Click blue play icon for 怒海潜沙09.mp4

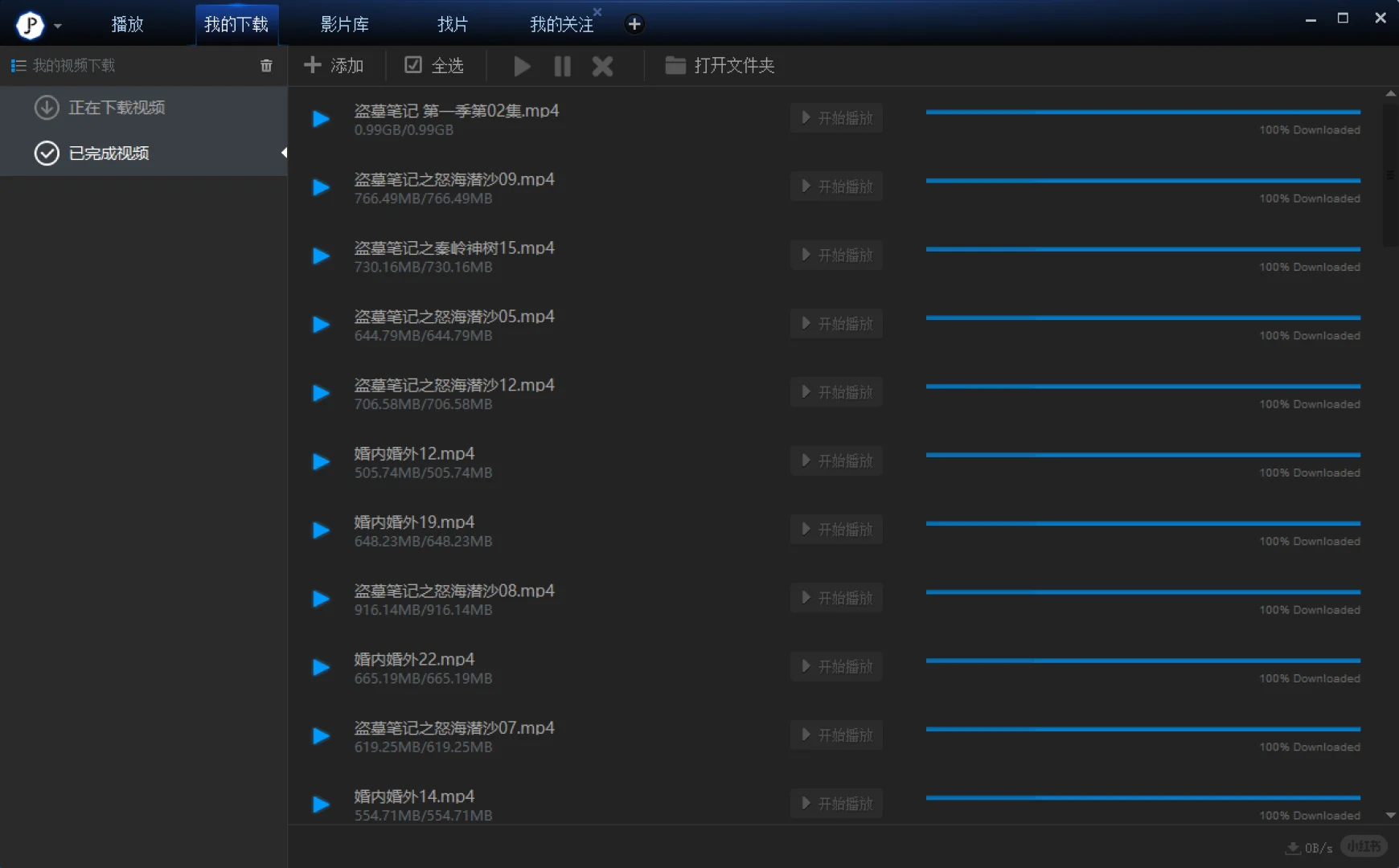click(x=321, y=187)
